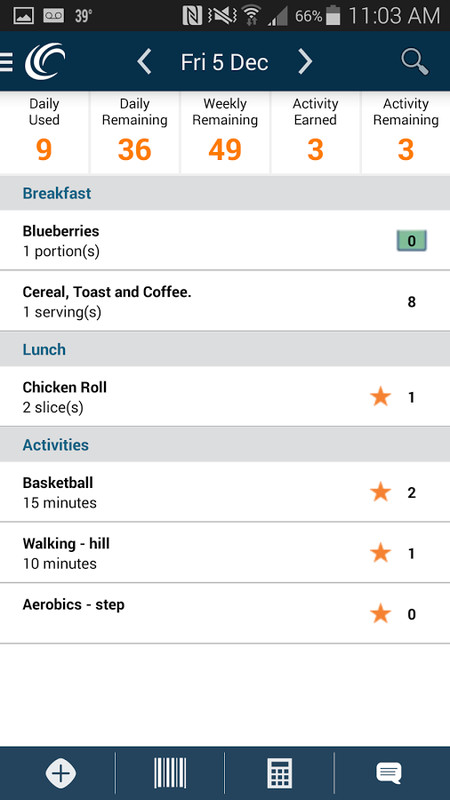Select the Breakfast section header
450x800 pixels.
[225, 193]
